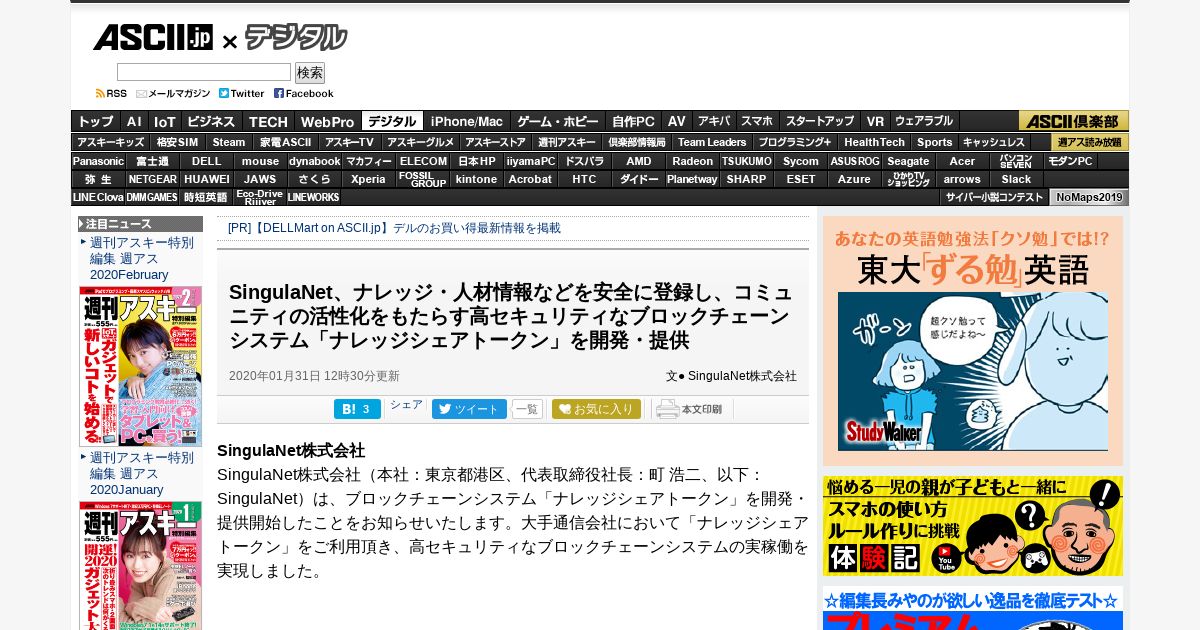Click the January 週刊アスキー magazine cover
The width and height of the screenshot is (1200, 630).
tap(141, 565)
